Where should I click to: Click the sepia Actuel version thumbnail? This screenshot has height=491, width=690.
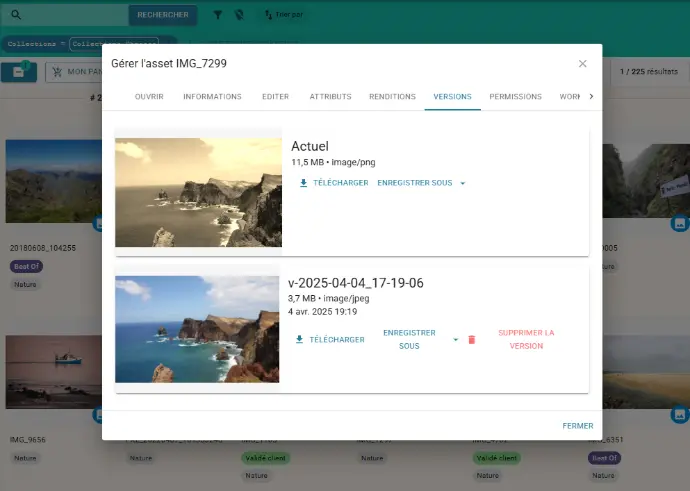(x=198, y=192)
